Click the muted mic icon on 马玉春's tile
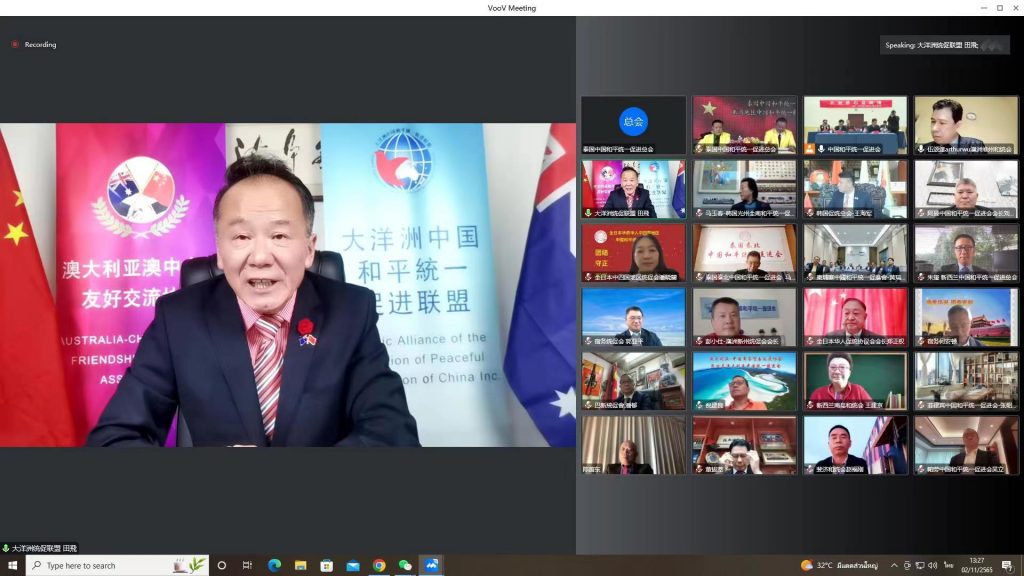The width and height of the screenshot is (1024, 576). point(699,213)
